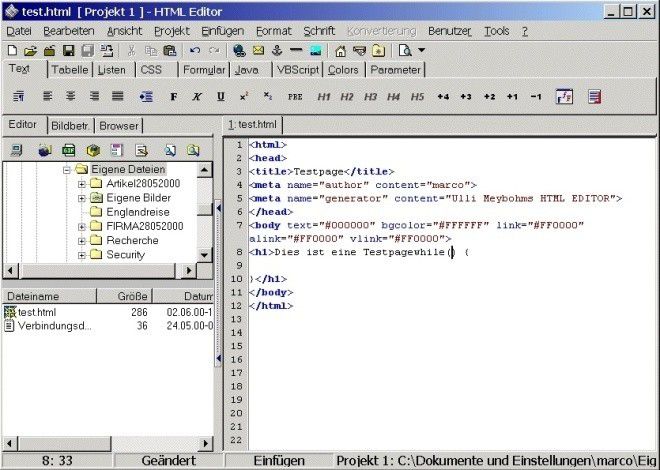Screen dimensions: 660x470
Task: Open the dropdown arrow beside the preview icon
Action: tap(421, 50)
